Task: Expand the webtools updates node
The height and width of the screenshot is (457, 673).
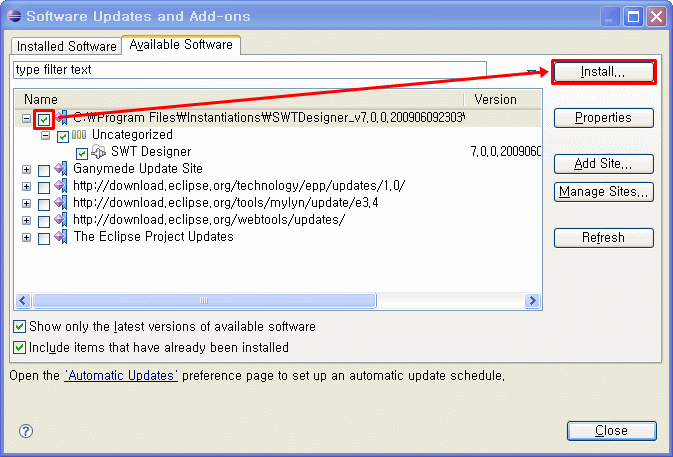Action: tap(26, 221)
